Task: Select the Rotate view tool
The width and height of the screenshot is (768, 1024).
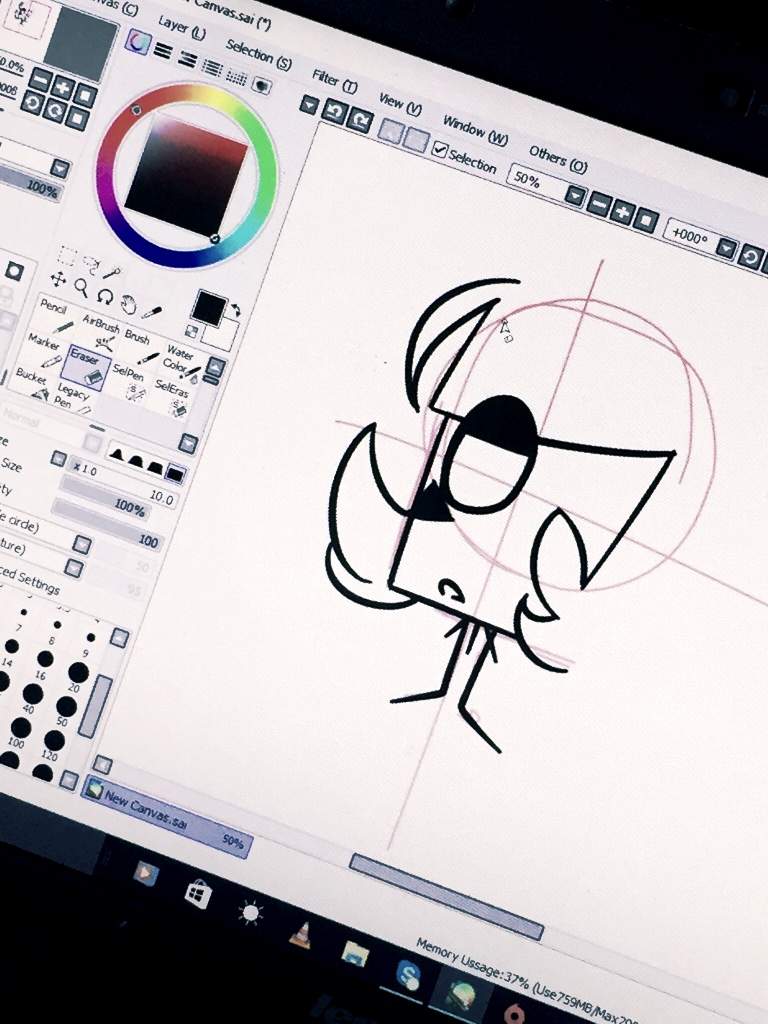Action: point(104,295)
